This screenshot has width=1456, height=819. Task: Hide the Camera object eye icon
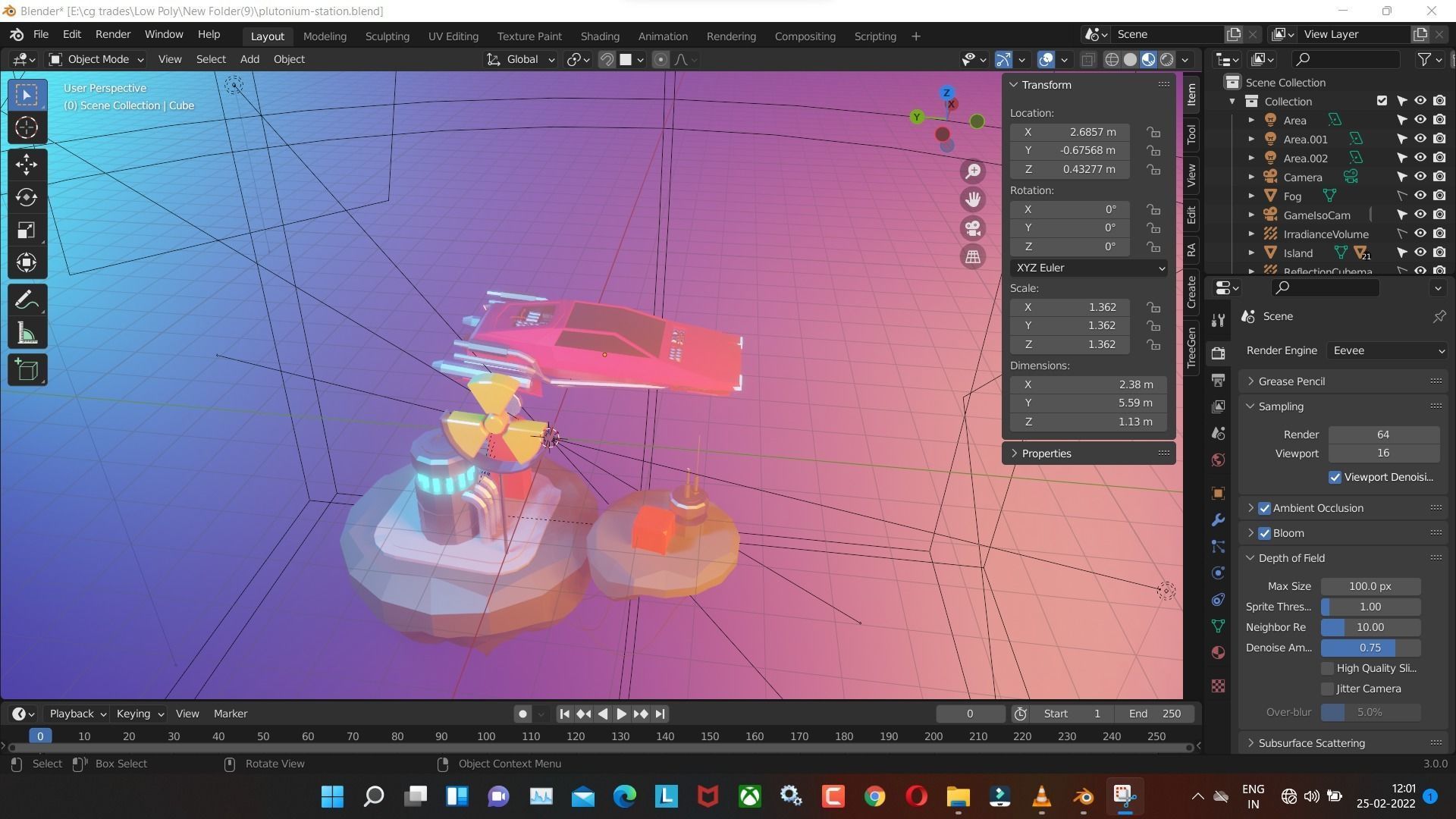tap(1420, 177)
